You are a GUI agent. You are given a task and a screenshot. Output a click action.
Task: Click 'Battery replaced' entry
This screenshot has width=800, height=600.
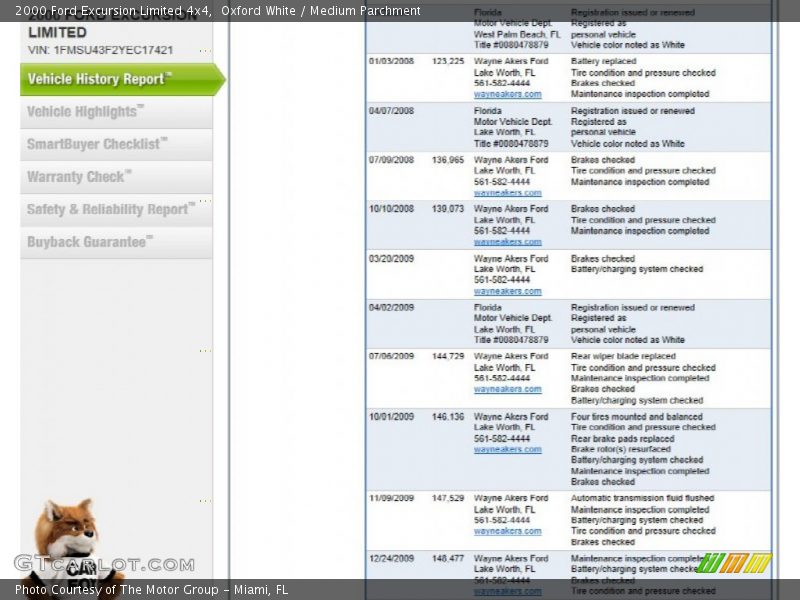click(604, 61)
